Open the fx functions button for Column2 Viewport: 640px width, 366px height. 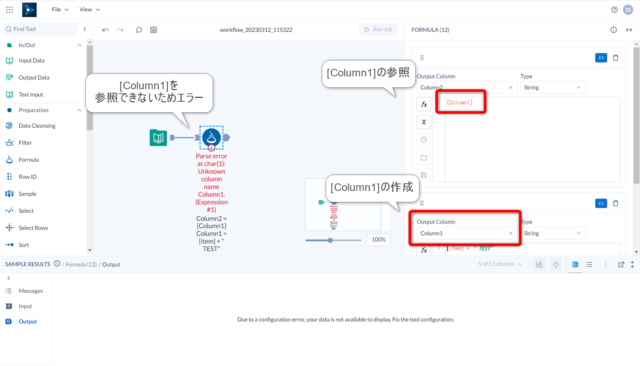424,104
